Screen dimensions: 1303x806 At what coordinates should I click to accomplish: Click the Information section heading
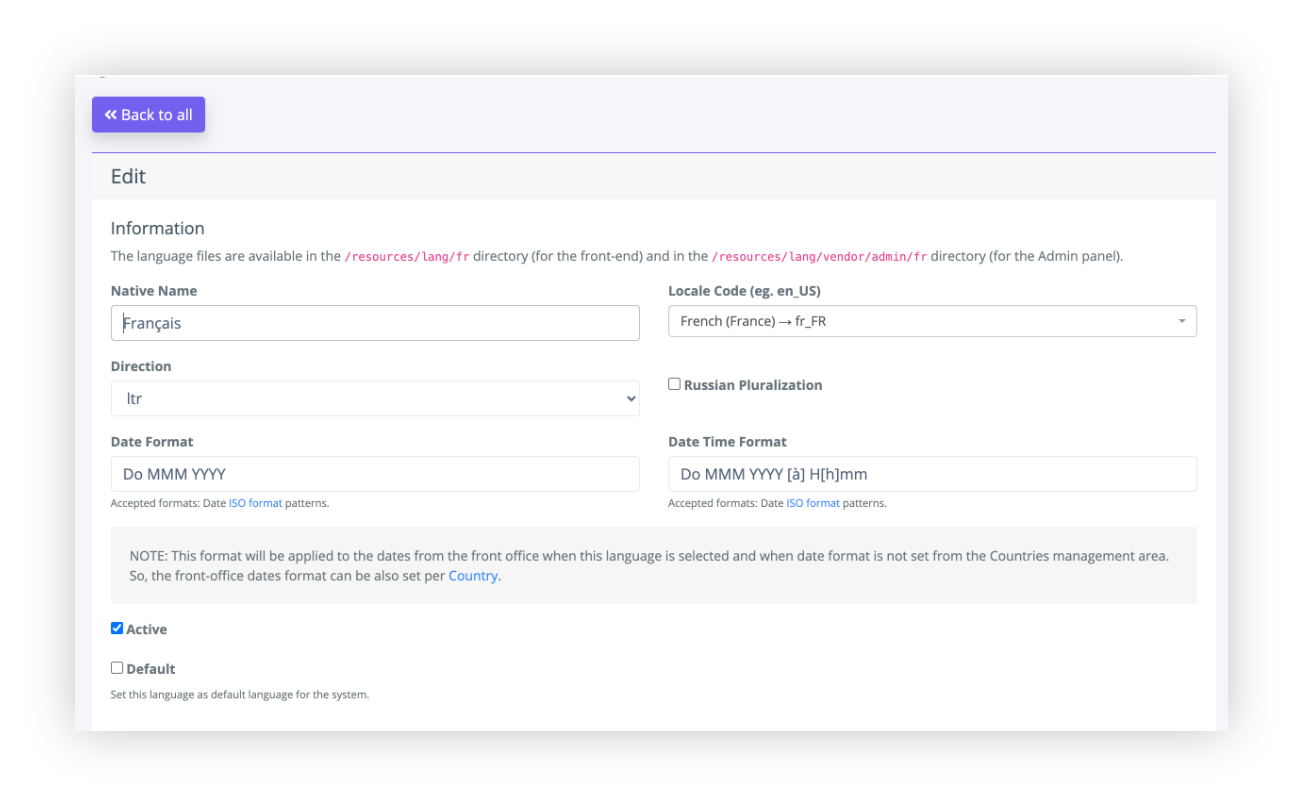[x=157, y=228]
